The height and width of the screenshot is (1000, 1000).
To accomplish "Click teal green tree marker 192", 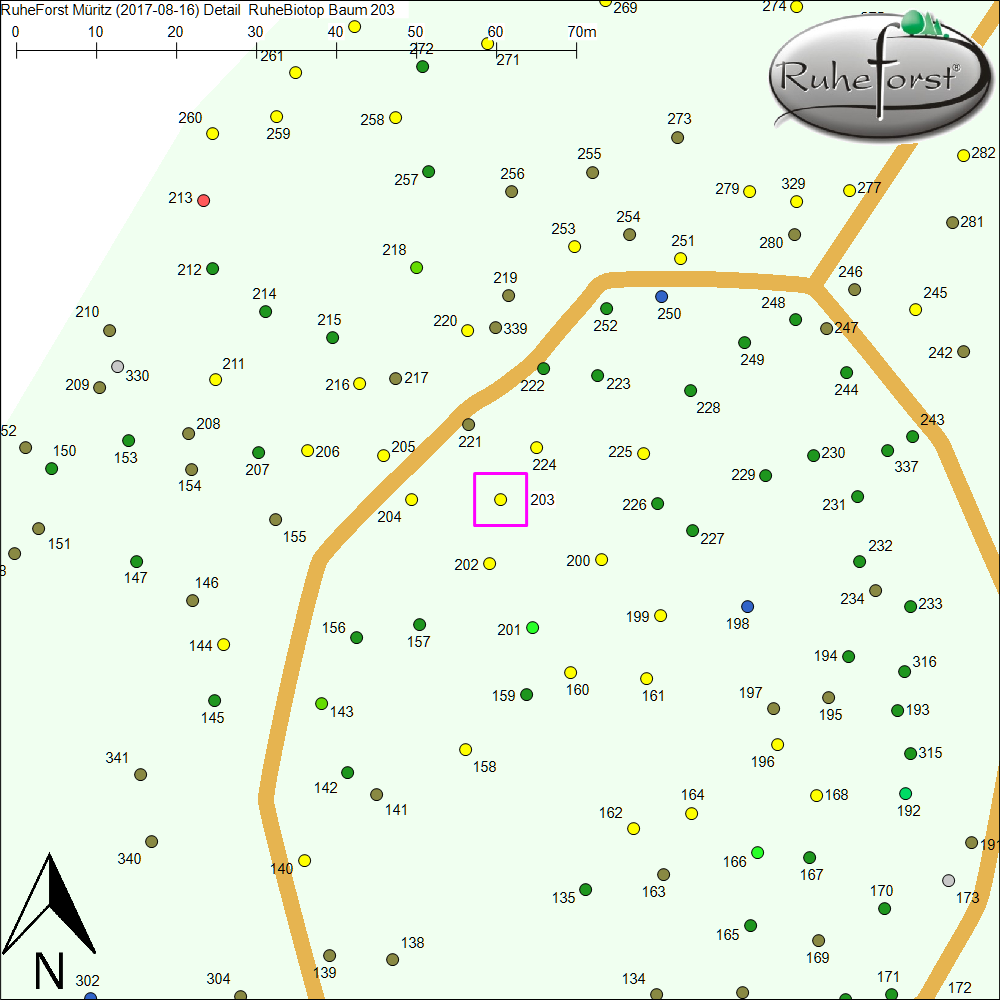I will 906,794.
